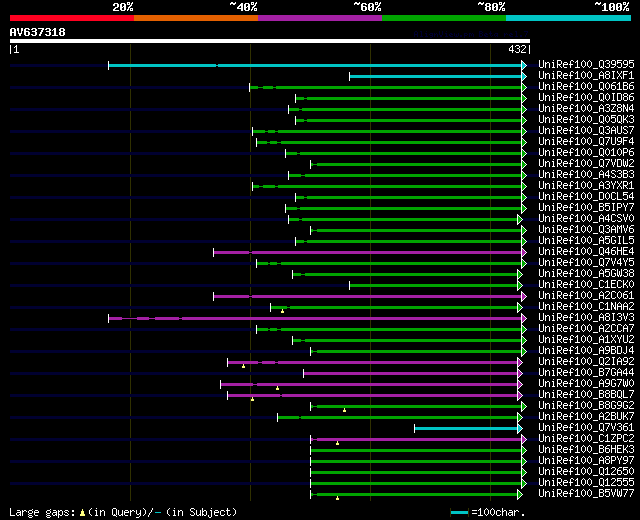The image size is (640, 520).
Task: Click the UniRef100_A8I3V3 label
Action: (x=586, y=318)
